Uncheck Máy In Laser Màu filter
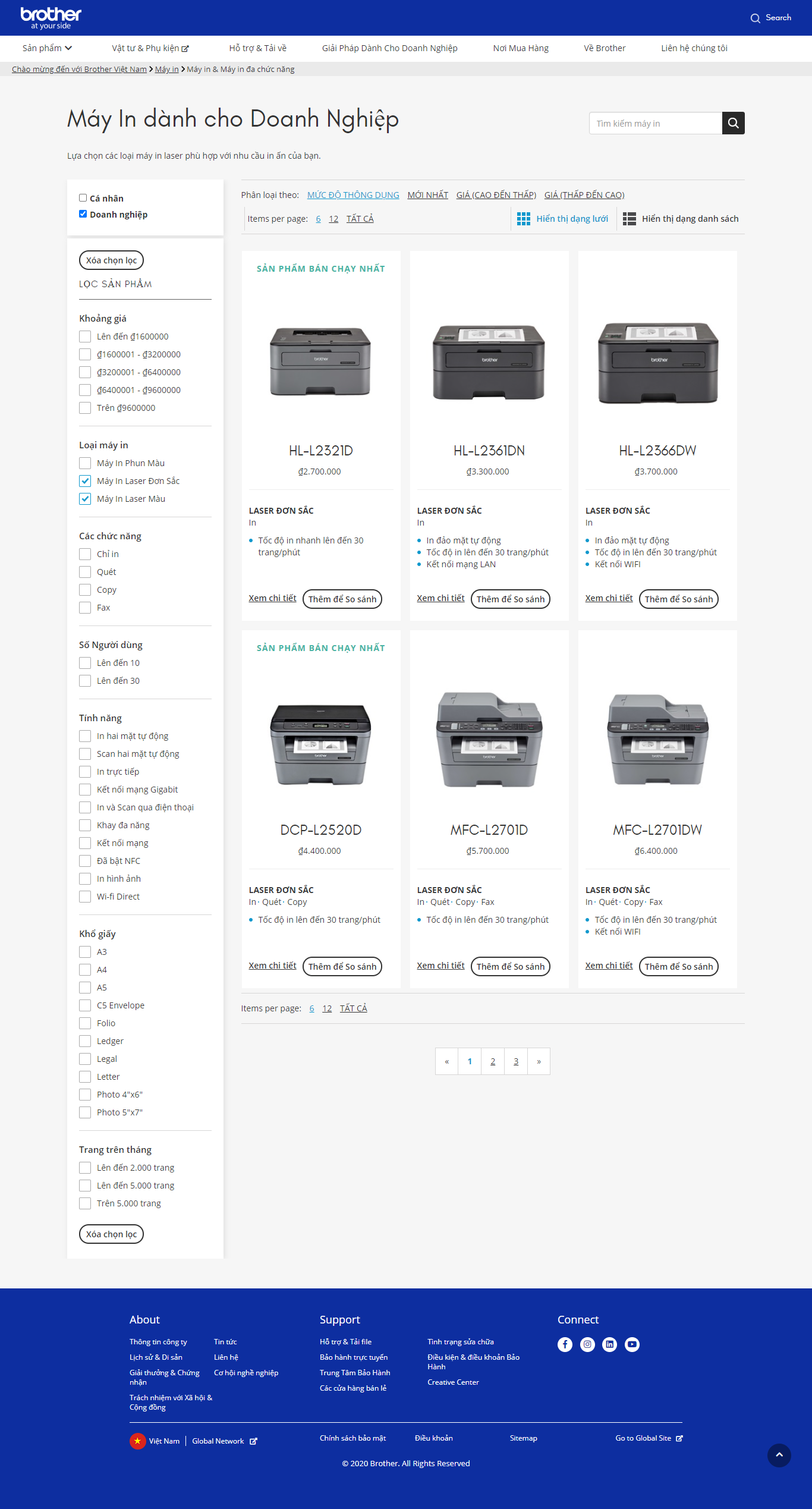Image resolution: width=812 pixels, height=1509 pixels. (85, 499)
